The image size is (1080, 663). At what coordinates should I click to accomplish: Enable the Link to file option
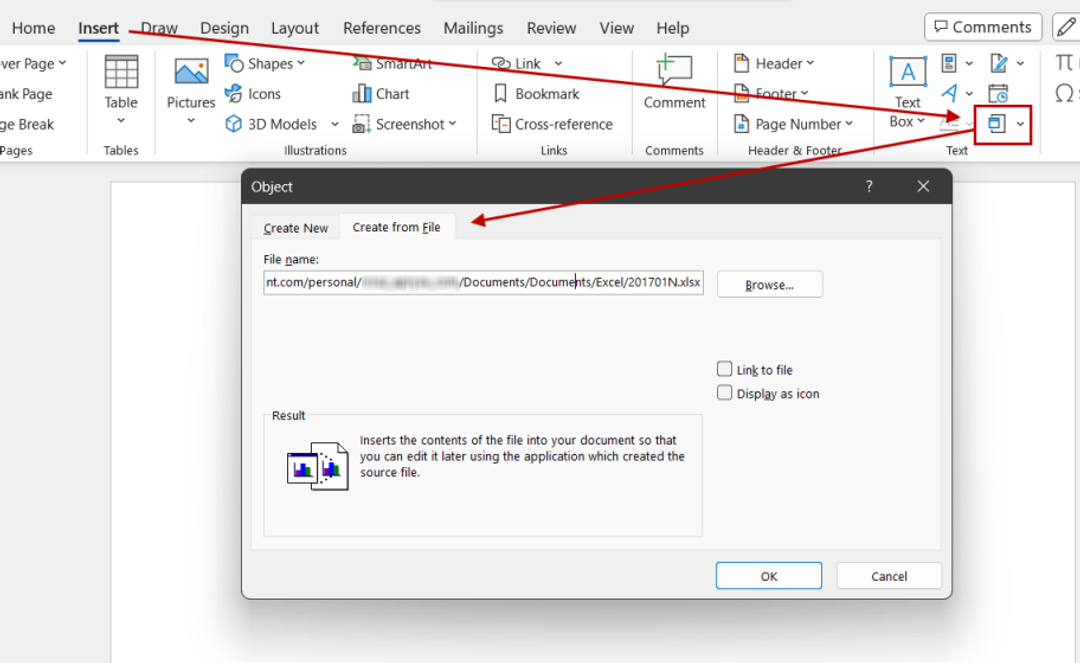pos(724,368)
